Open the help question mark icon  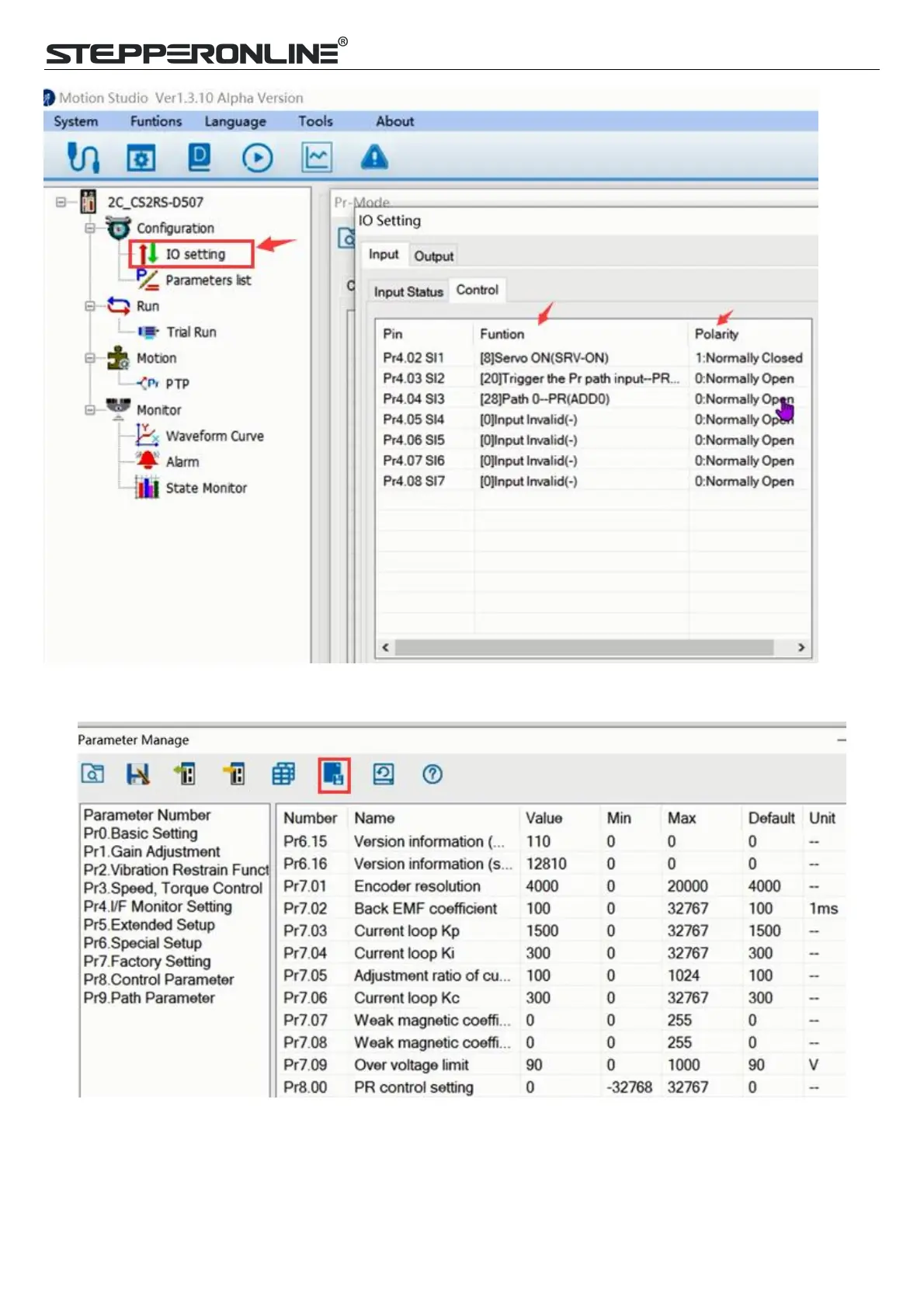point(432,774)
